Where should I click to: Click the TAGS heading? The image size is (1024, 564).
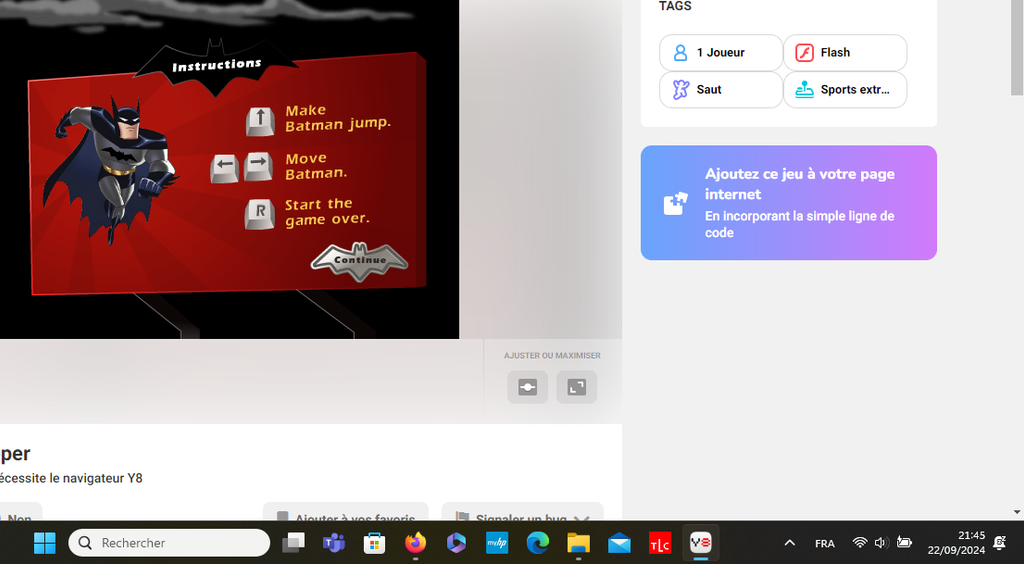coord(675,6)
